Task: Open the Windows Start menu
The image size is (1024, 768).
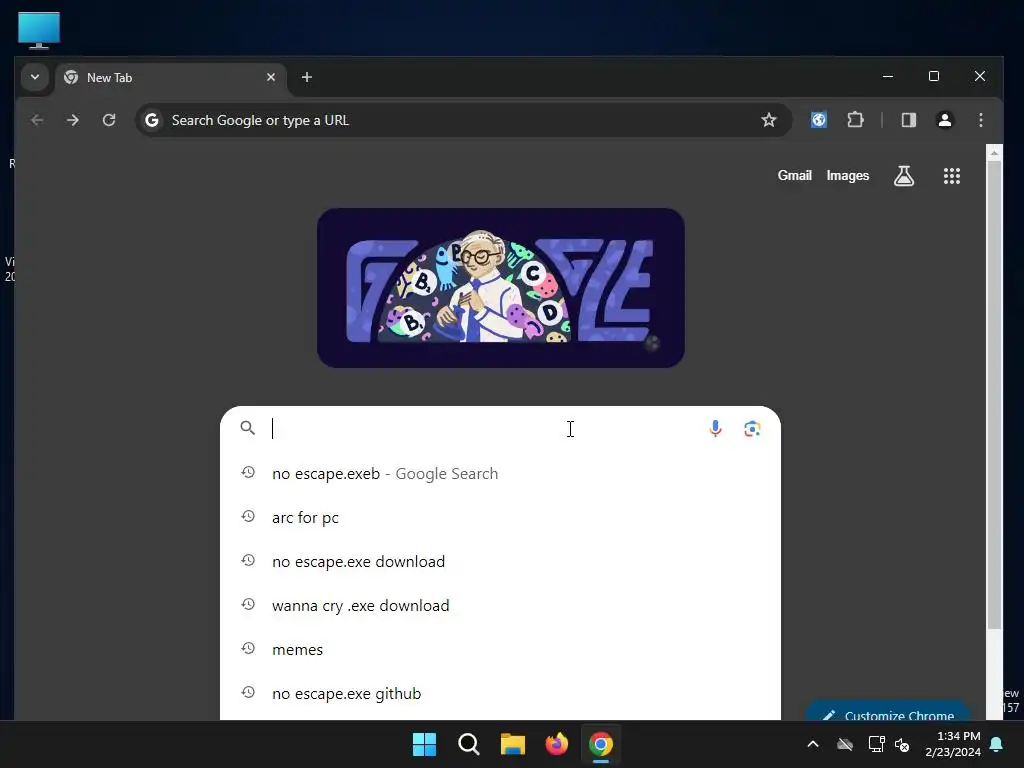Action: (x=424, y=744)
